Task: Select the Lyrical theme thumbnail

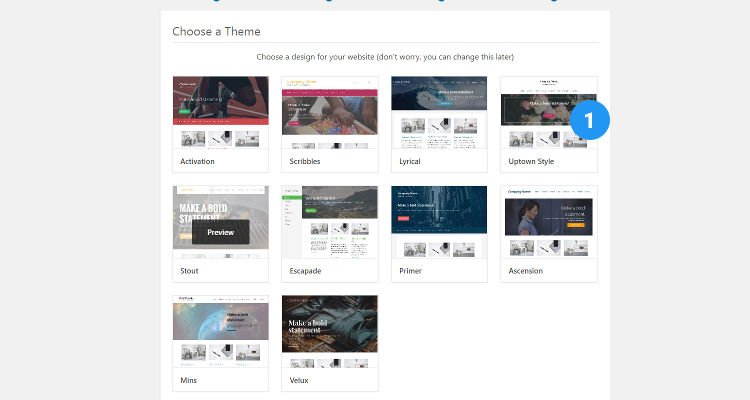Action: (x=439, y=112)
